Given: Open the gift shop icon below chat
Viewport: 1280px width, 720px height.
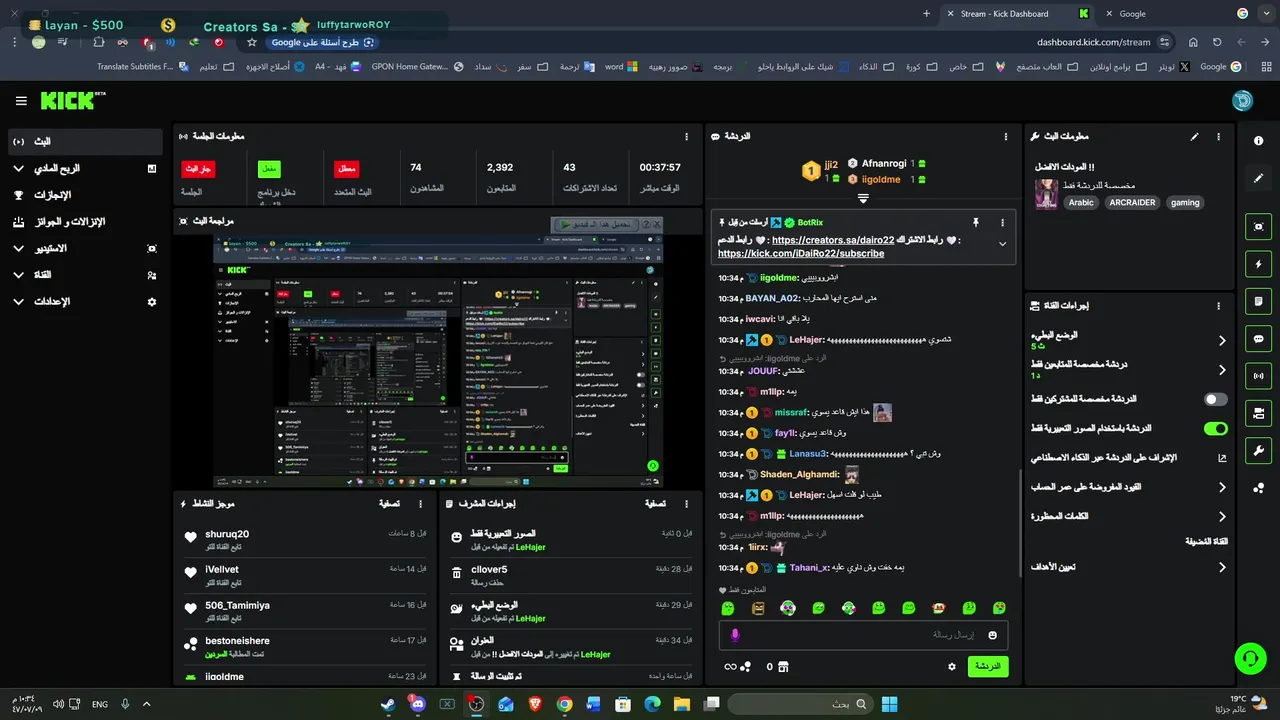Looking at the screenshot, I should point(784,666).
